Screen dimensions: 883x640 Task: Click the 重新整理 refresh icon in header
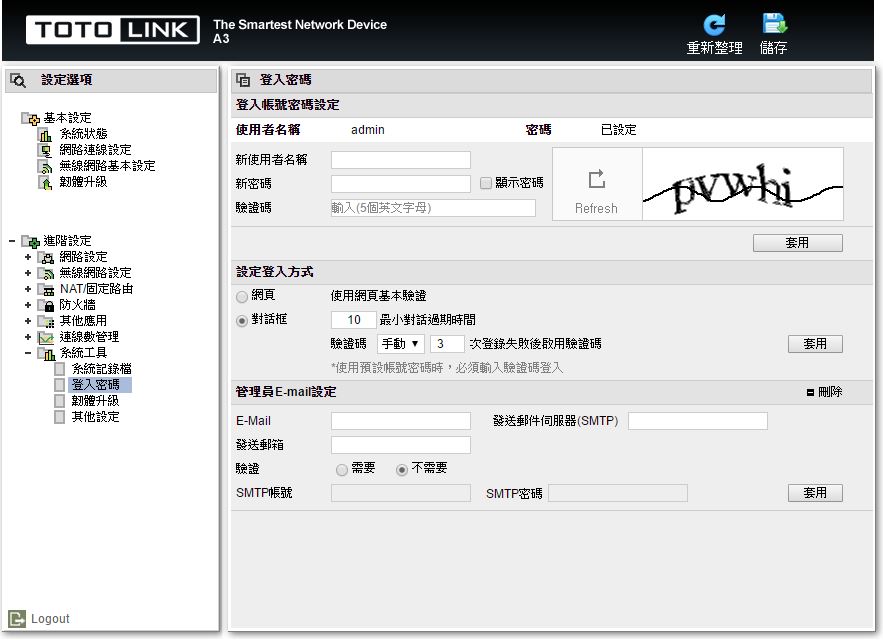pyautogui.click(x=714, y=25)
